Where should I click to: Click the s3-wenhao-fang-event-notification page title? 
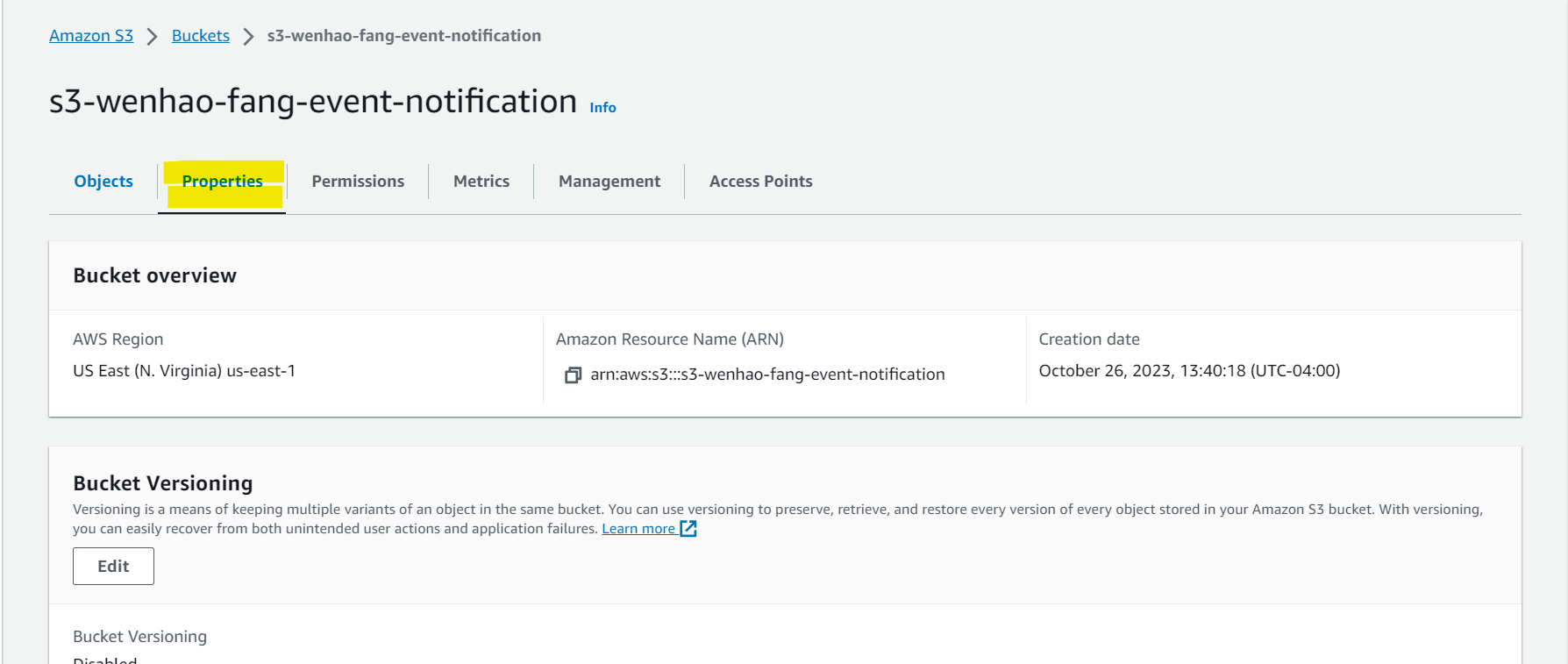click(x=313, y=102)
